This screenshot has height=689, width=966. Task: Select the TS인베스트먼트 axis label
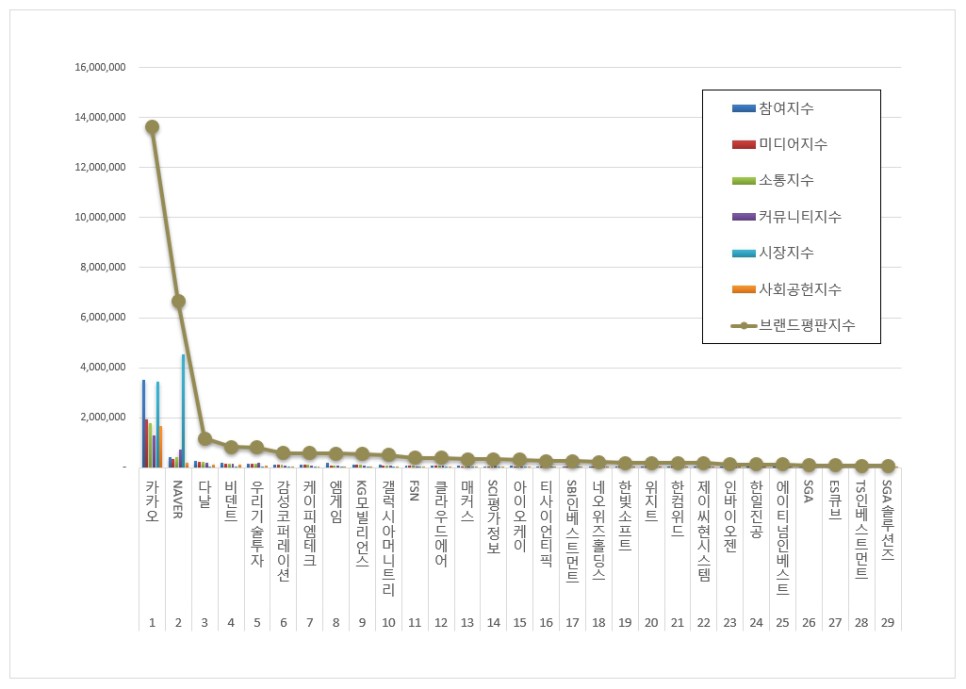point(861,530)
